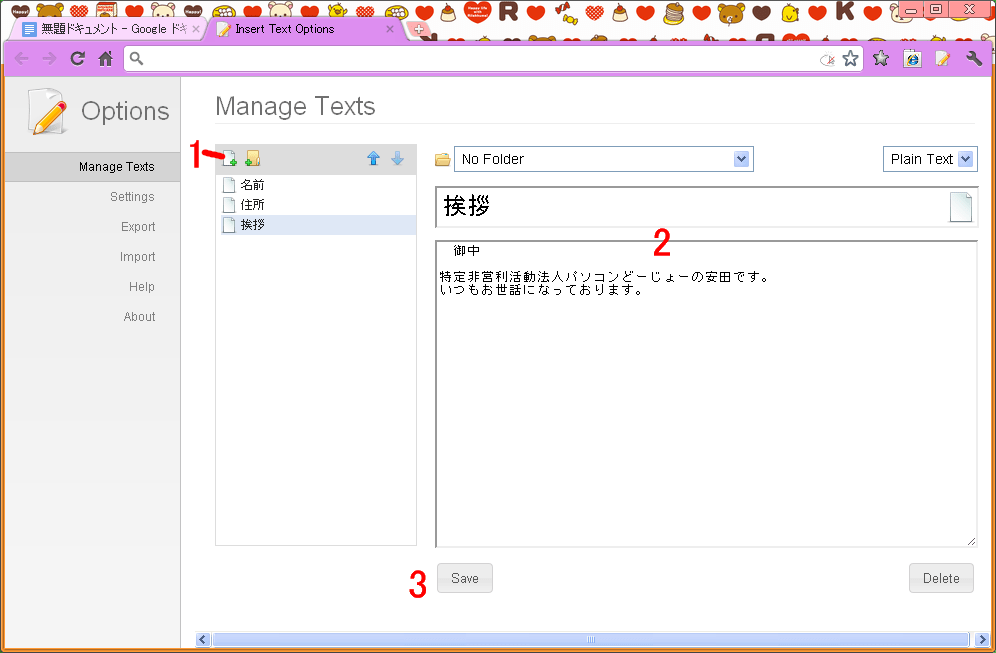Reload the page with refresh button

pos(77,59)
